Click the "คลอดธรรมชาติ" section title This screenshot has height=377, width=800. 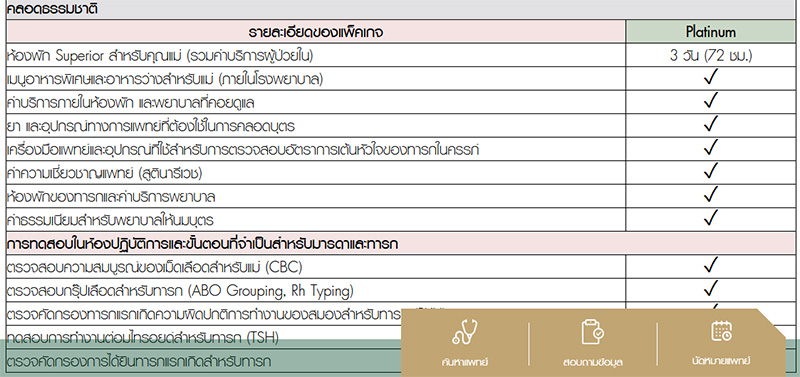tap(53, 9)
